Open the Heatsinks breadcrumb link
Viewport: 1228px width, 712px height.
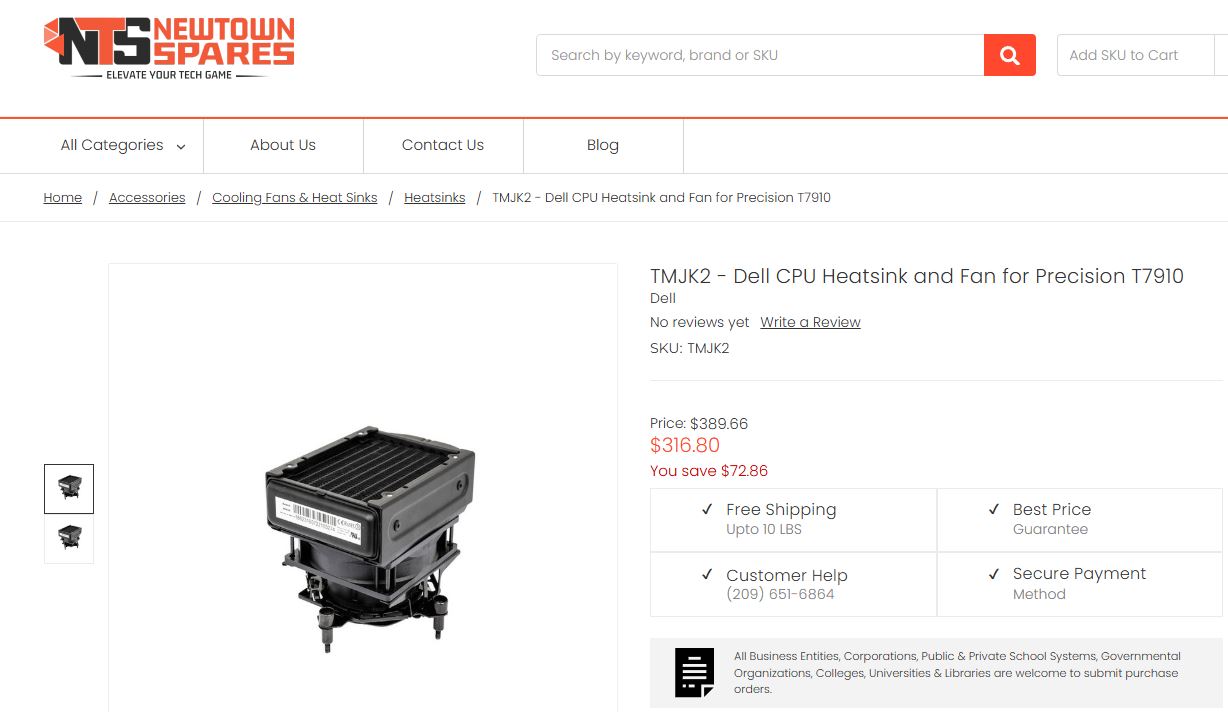(x=435, y=198)
